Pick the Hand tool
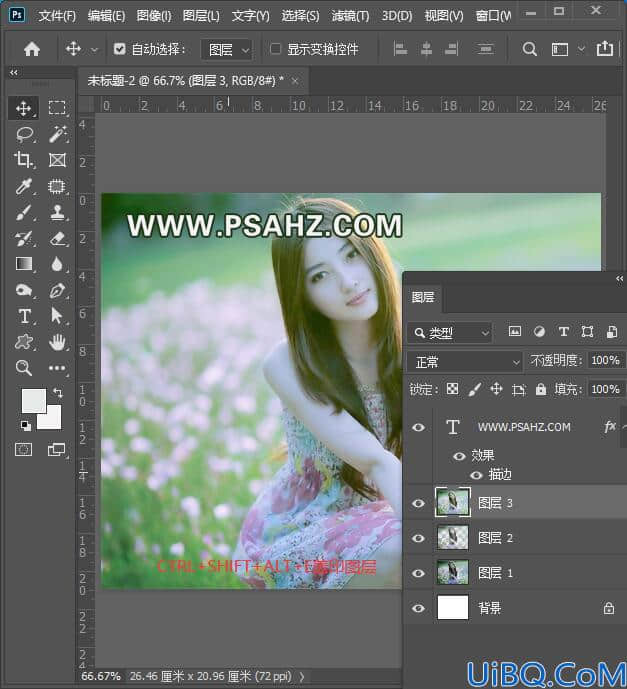 (57, 342)
